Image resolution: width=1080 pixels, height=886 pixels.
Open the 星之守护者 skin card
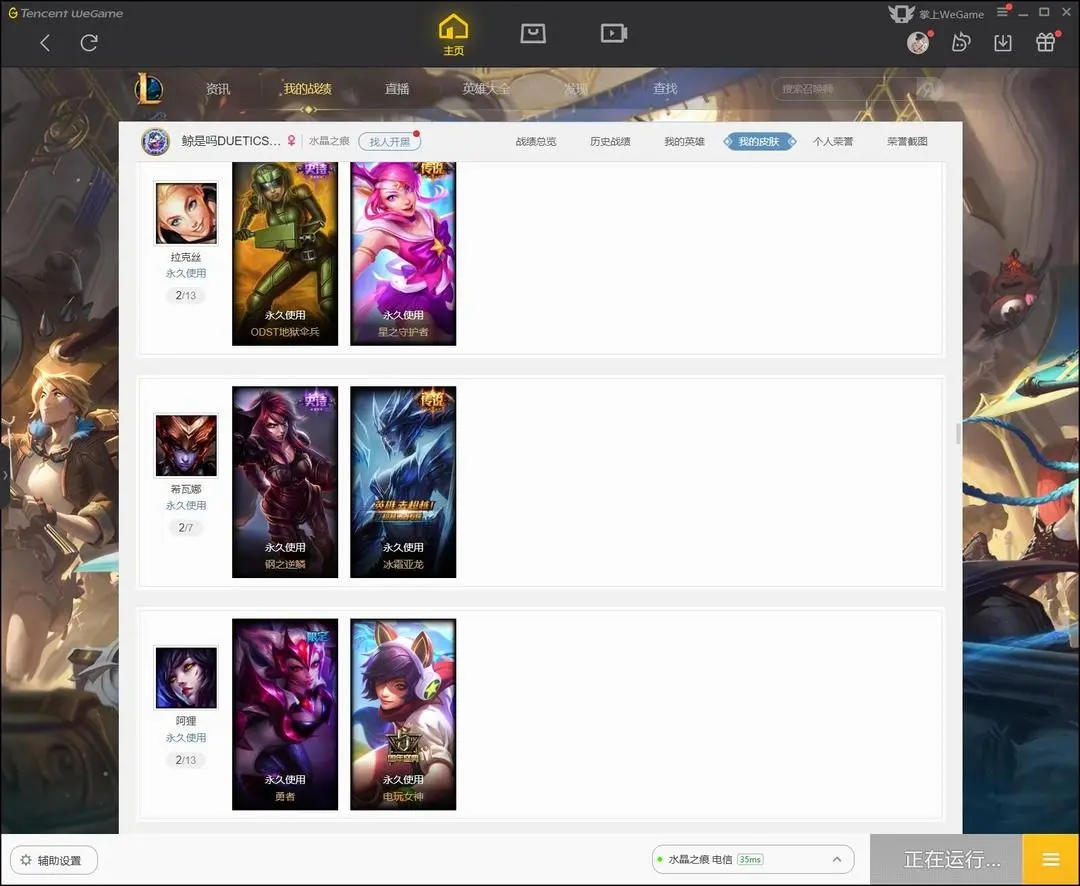pos(403,254)
